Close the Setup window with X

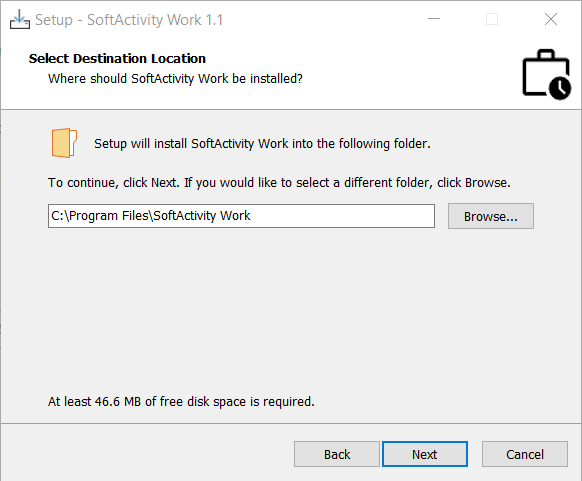(x=551, y=19)
